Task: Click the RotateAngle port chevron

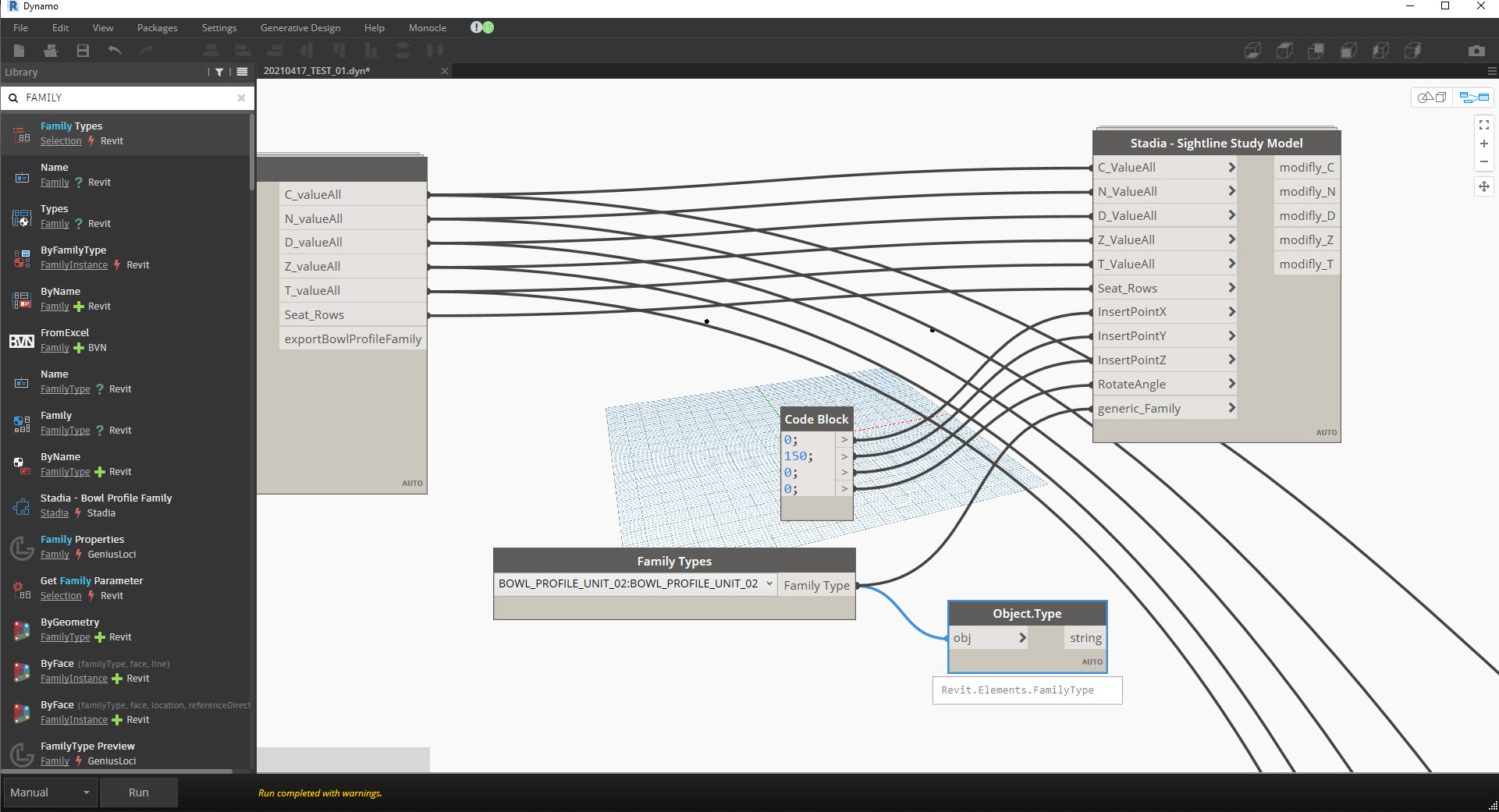Action: (1231, 385)
